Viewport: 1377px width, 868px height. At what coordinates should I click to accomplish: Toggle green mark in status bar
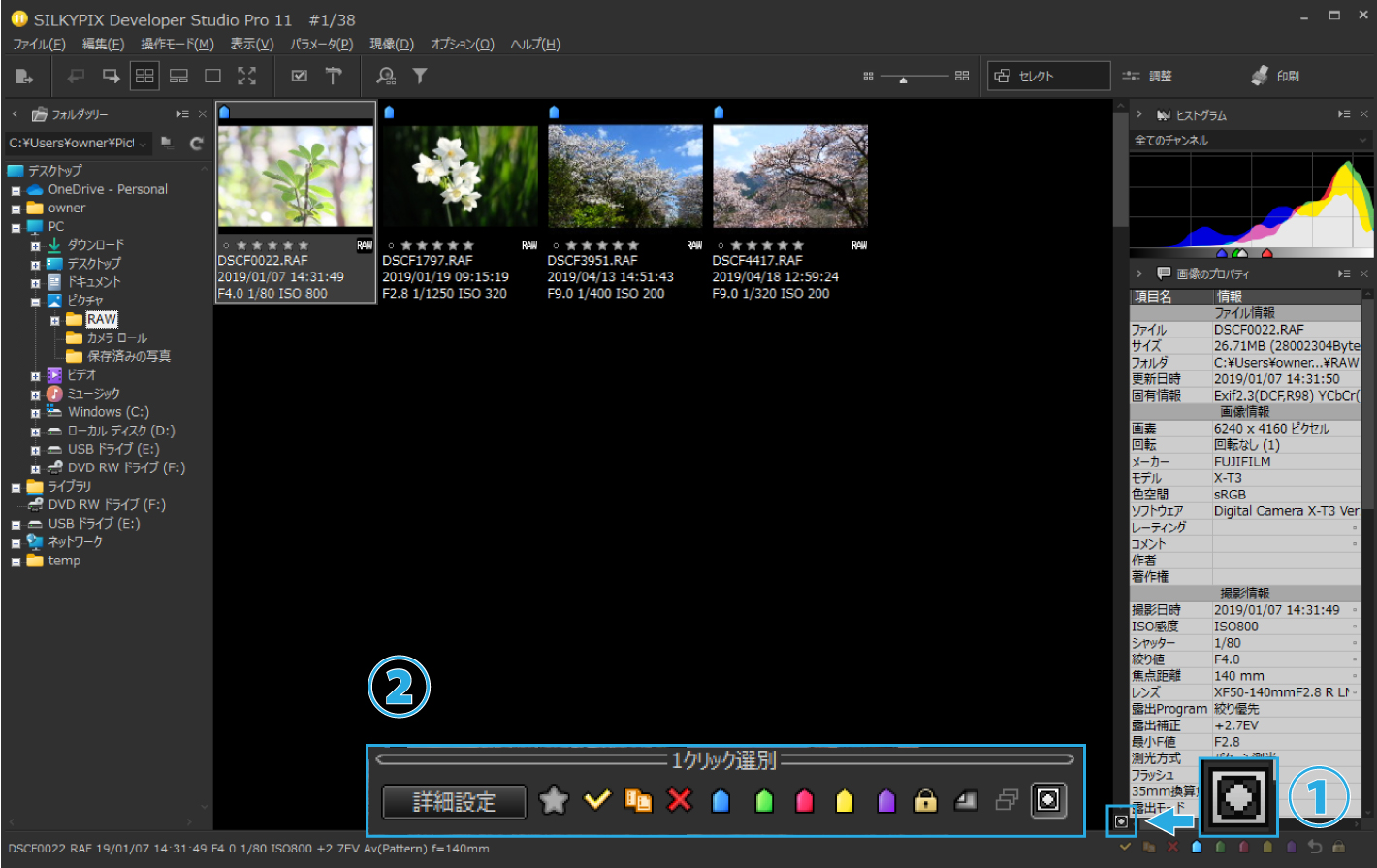click(1220, 847)
